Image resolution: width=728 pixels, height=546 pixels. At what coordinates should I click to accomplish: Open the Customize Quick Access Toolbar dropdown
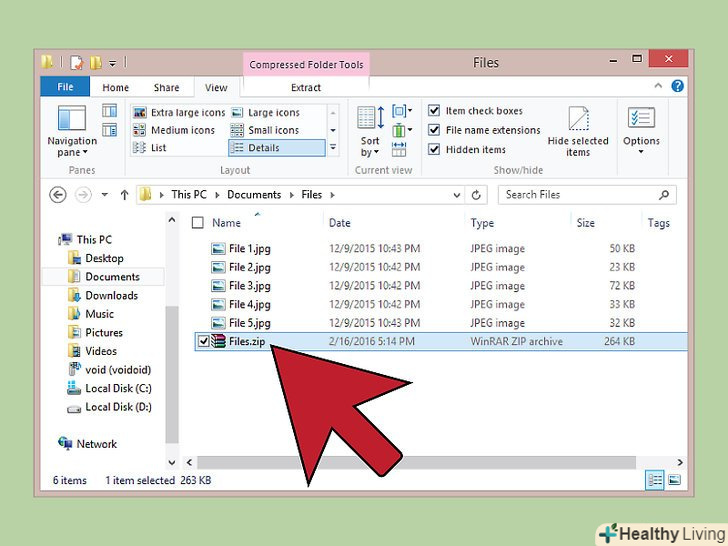coord(112,63)
